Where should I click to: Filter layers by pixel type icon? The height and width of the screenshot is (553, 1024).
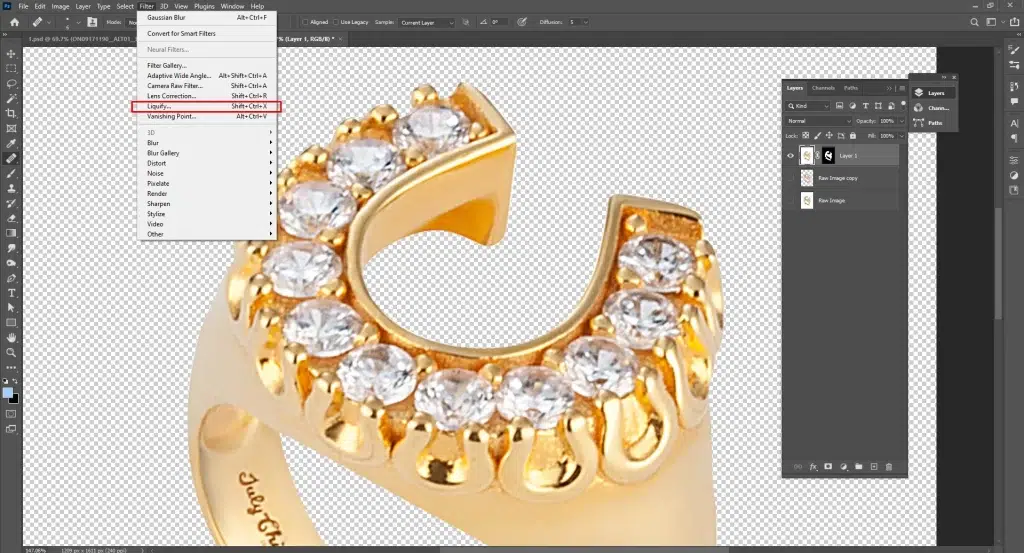pos(839,106)
